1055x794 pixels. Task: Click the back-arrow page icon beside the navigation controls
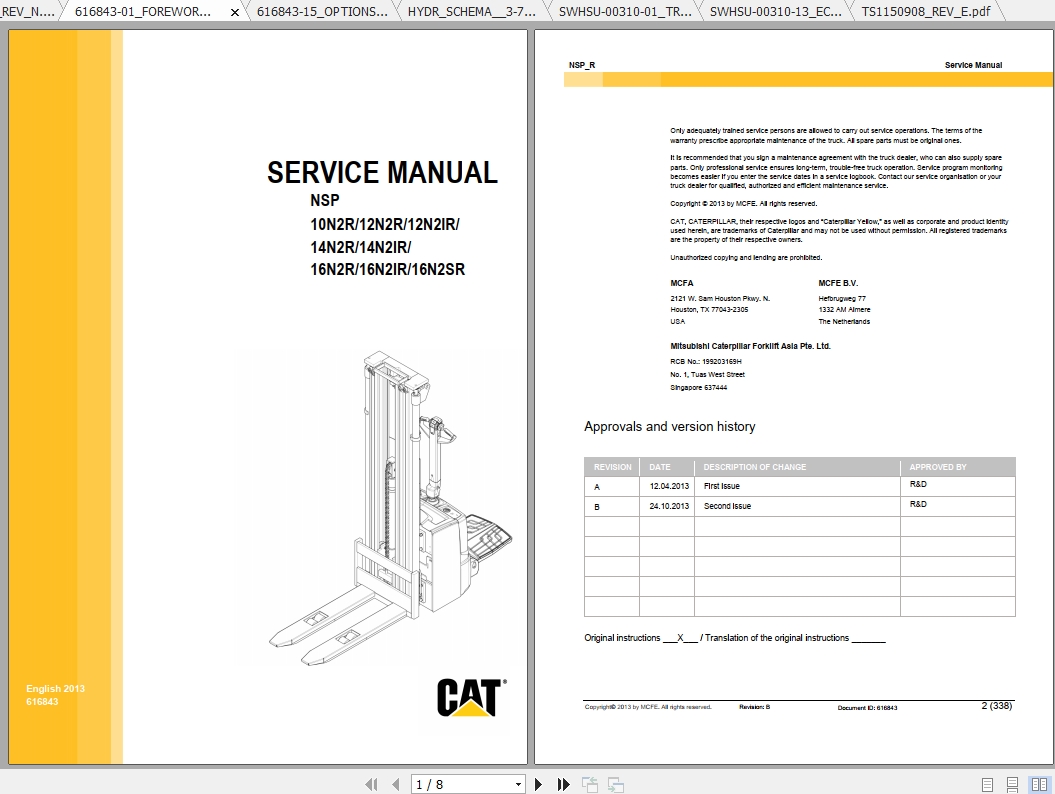[x=588, y=784]
